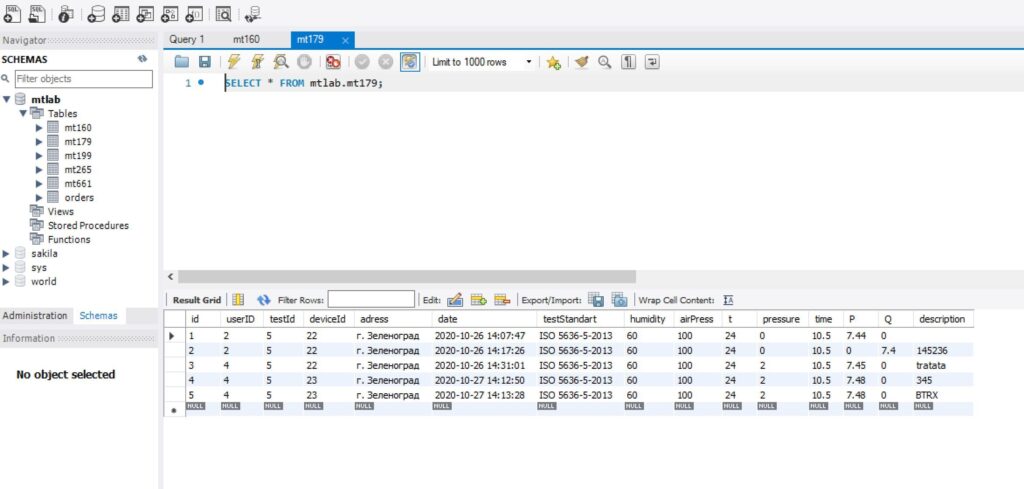The height and width of the screenshot is (489, 1024).
Task: Sort by the humidity column header
Action: coord(648,319)
